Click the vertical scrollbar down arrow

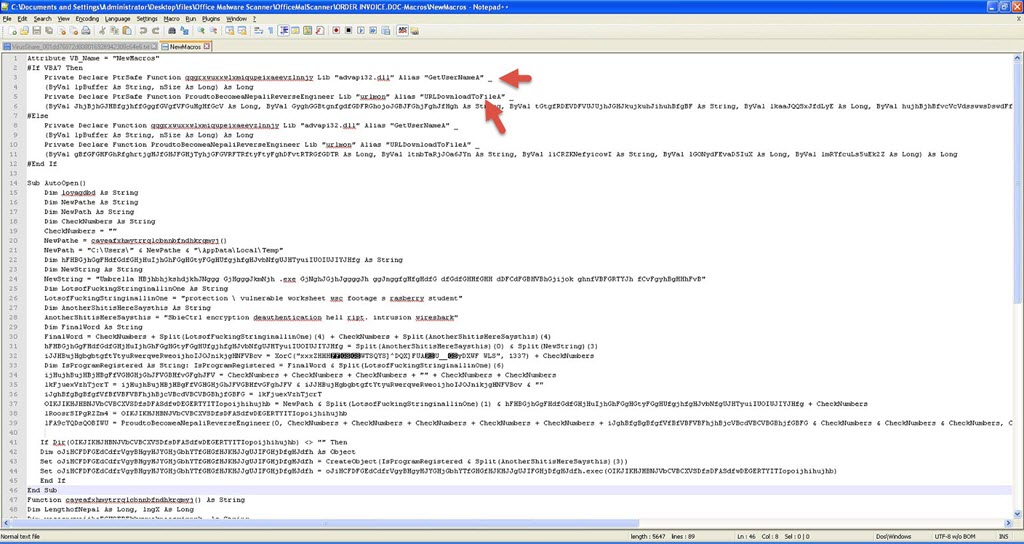1019,515
